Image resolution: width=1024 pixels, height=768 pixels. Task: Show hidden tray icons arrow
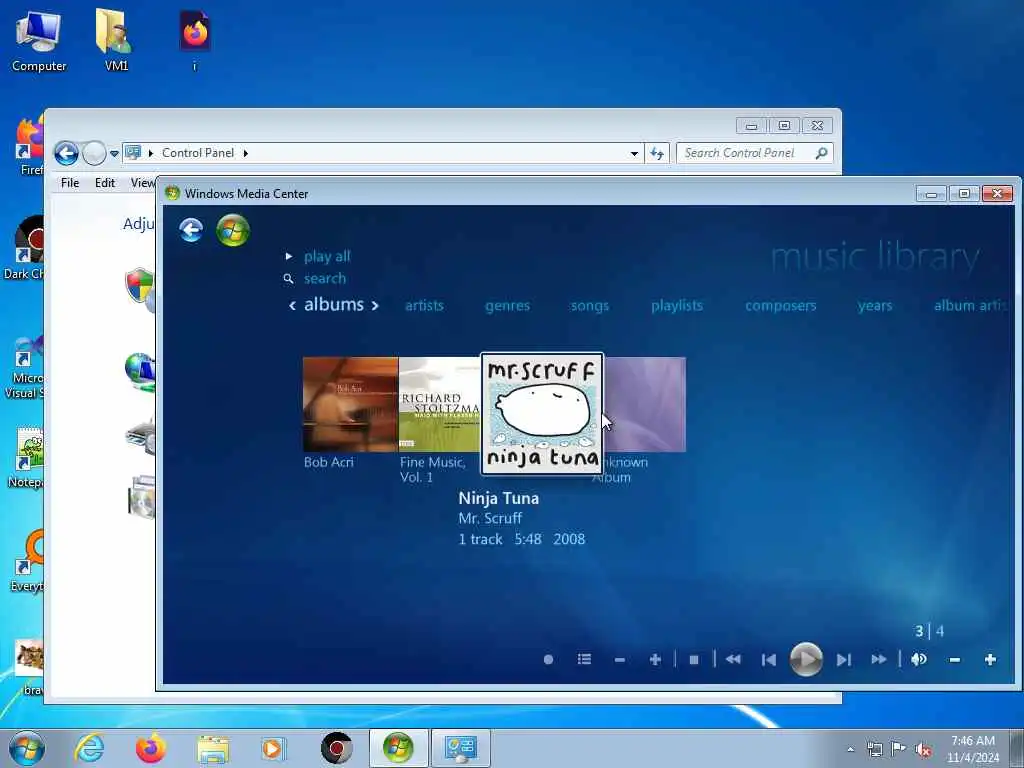[x=850, y=749]
